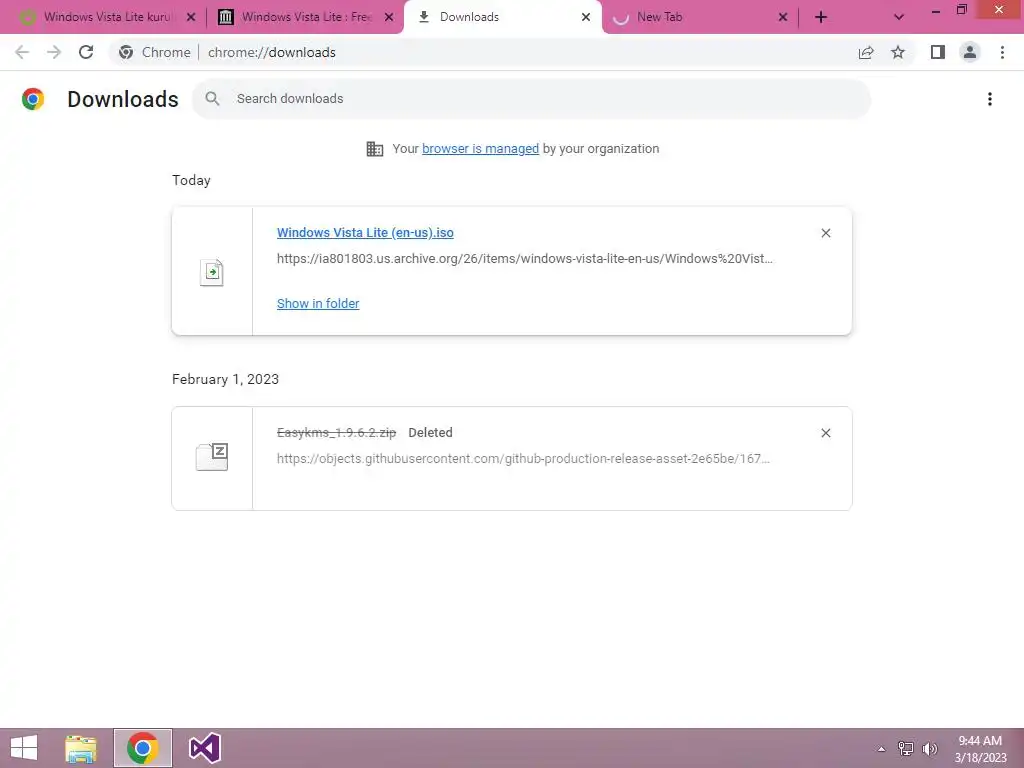
Task: Reload the downloads page
Action: [86, 52]
